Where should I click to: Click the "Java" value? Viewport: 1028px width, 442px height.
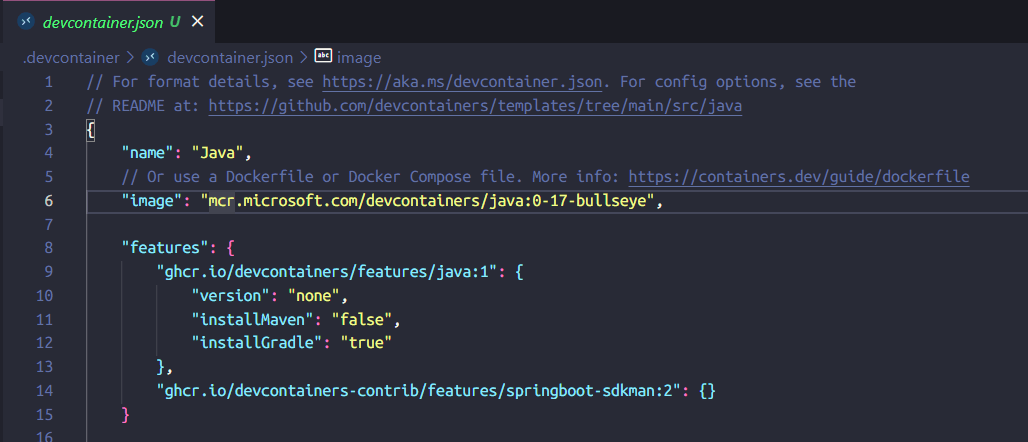pyautogui.click(x=217, y=153)
